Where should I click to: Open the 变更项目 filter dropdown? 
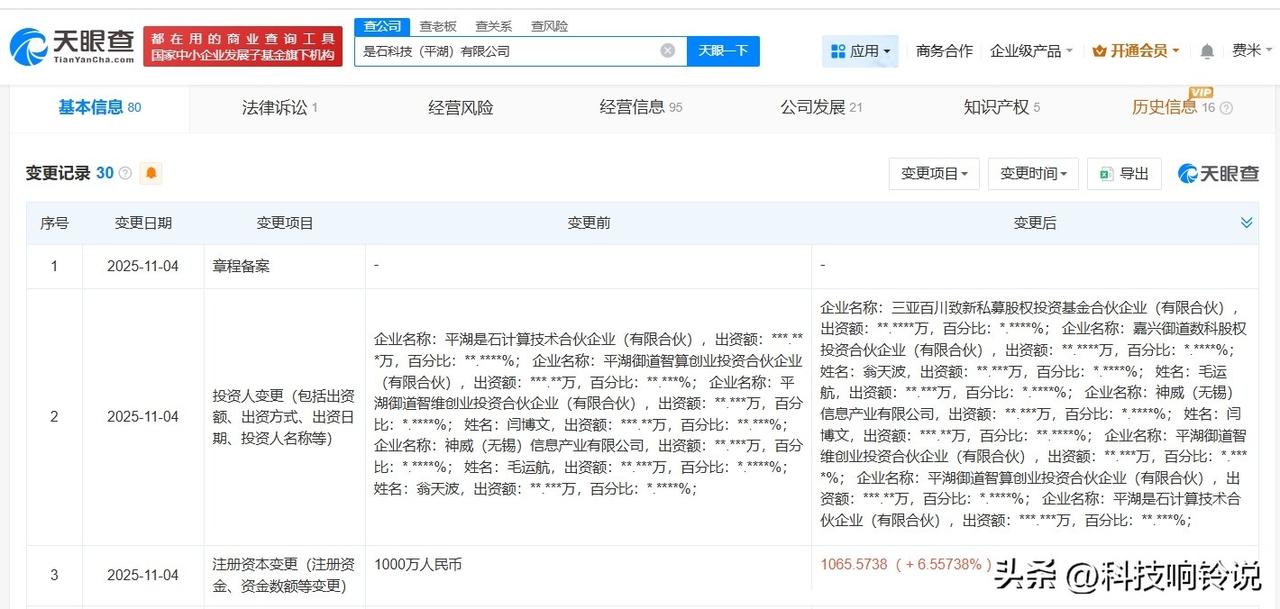pyautogui.click(x=933, y=173)
